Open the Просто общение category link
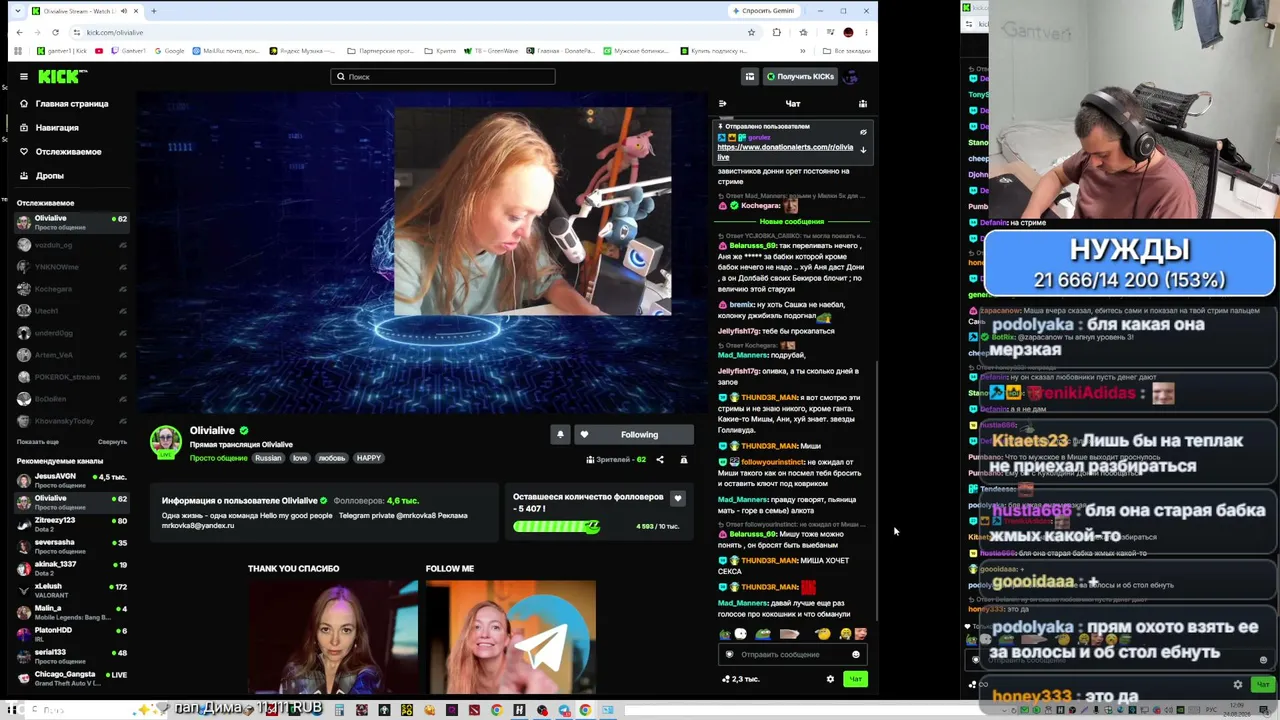1280x720 pixels. coord(218,458)
